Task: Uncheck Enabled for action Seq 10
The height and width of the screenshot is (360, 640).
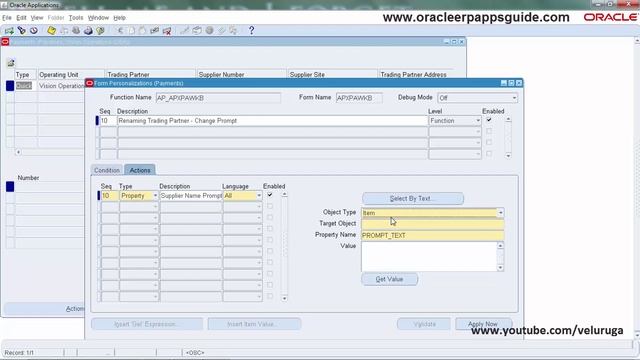Action: click(270, 195)
